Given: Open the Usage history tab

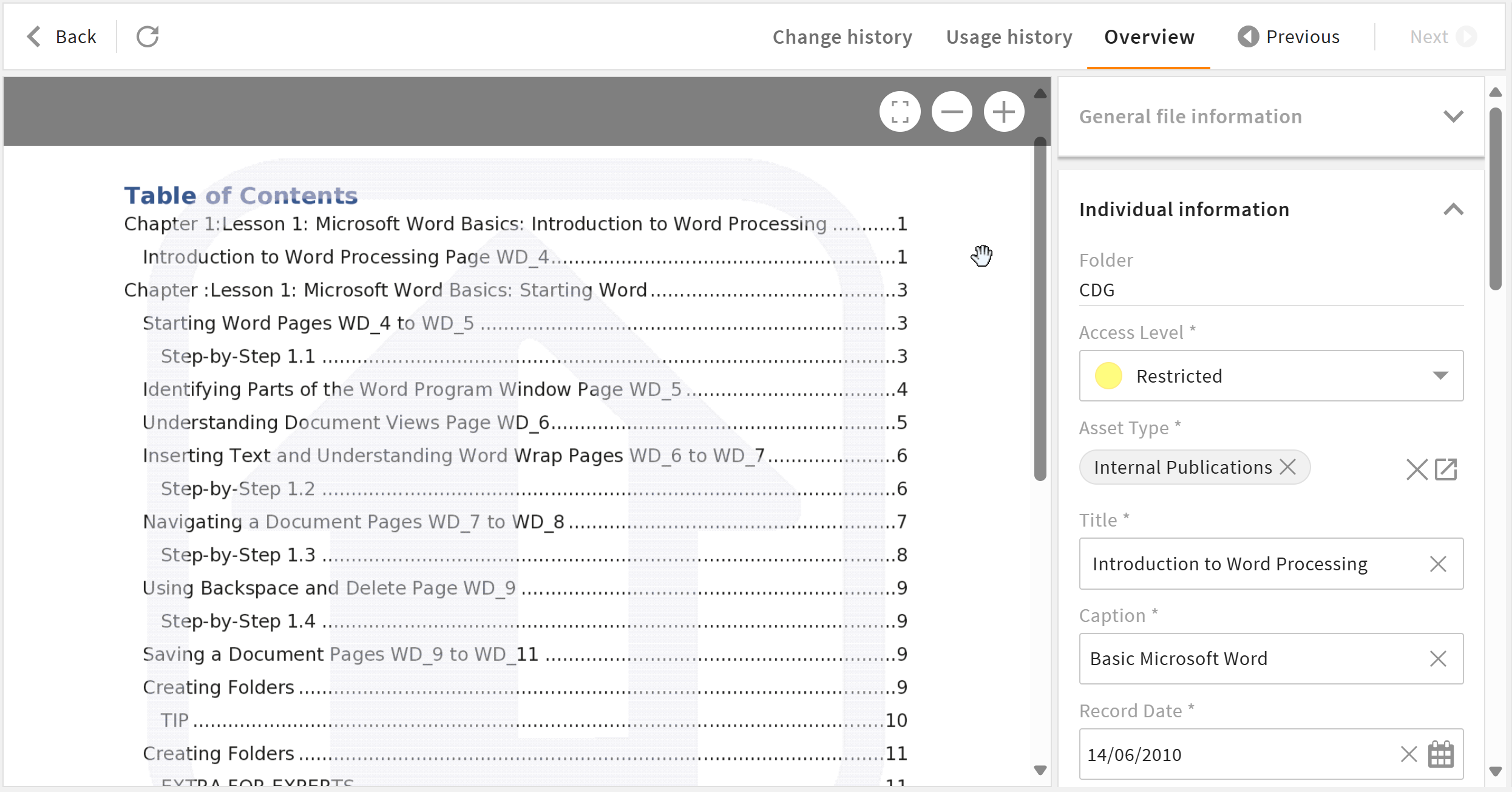Looking at the screenshot, I should pyautogui.click(x=1009, y=36).
